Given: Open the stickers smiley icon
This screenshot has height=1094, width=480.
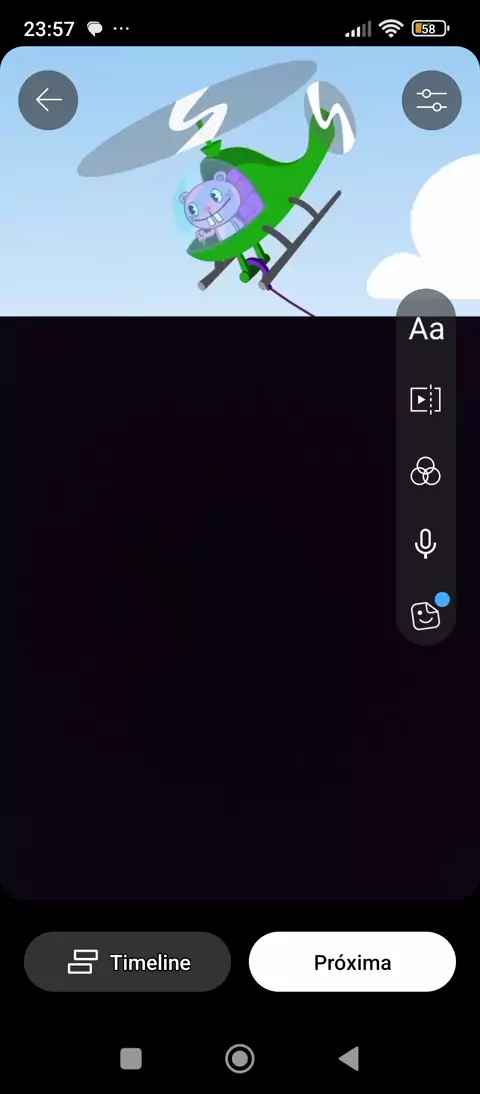Looking at the screenshot, I should (426, 615).
